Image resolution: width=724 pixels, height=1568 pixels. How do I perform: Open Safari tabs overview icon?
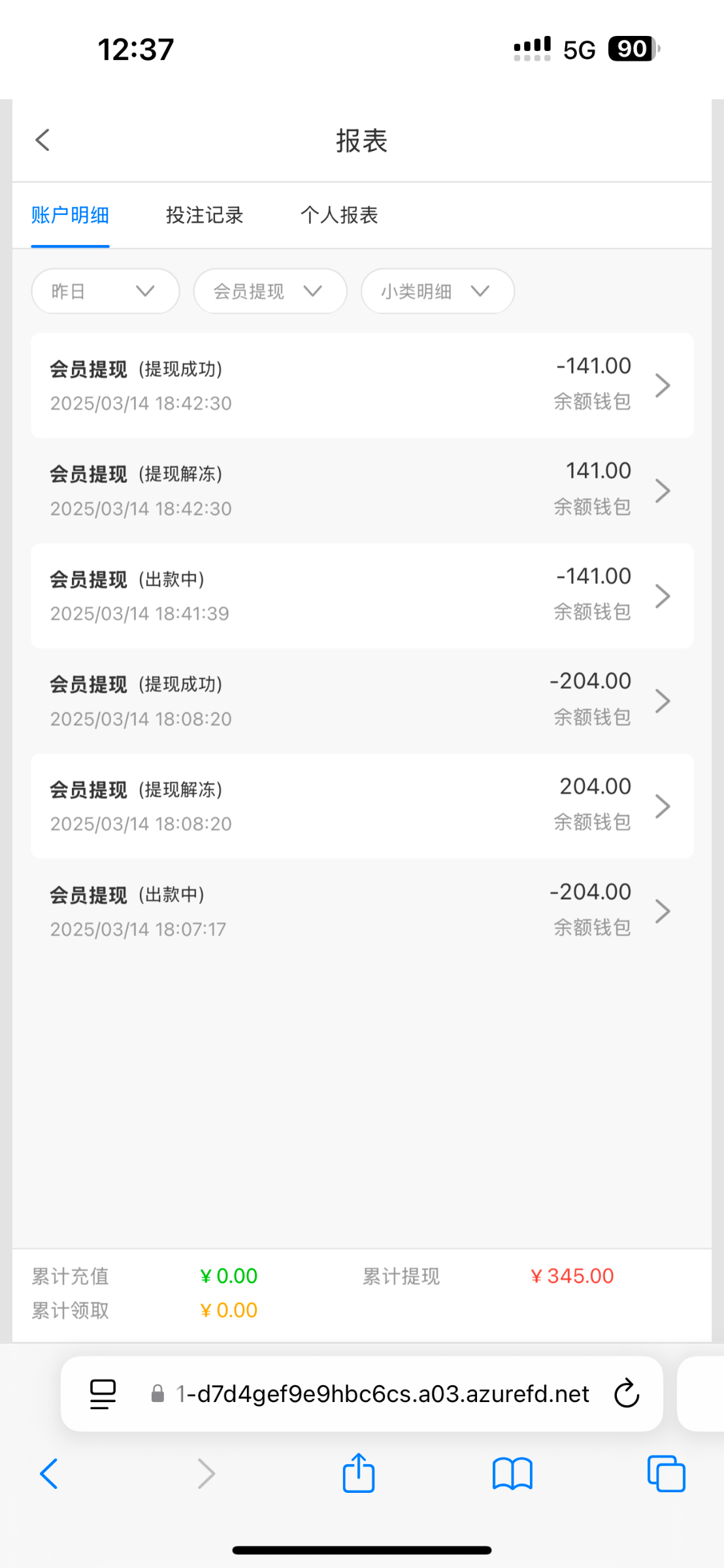[x=666, y=1473]
